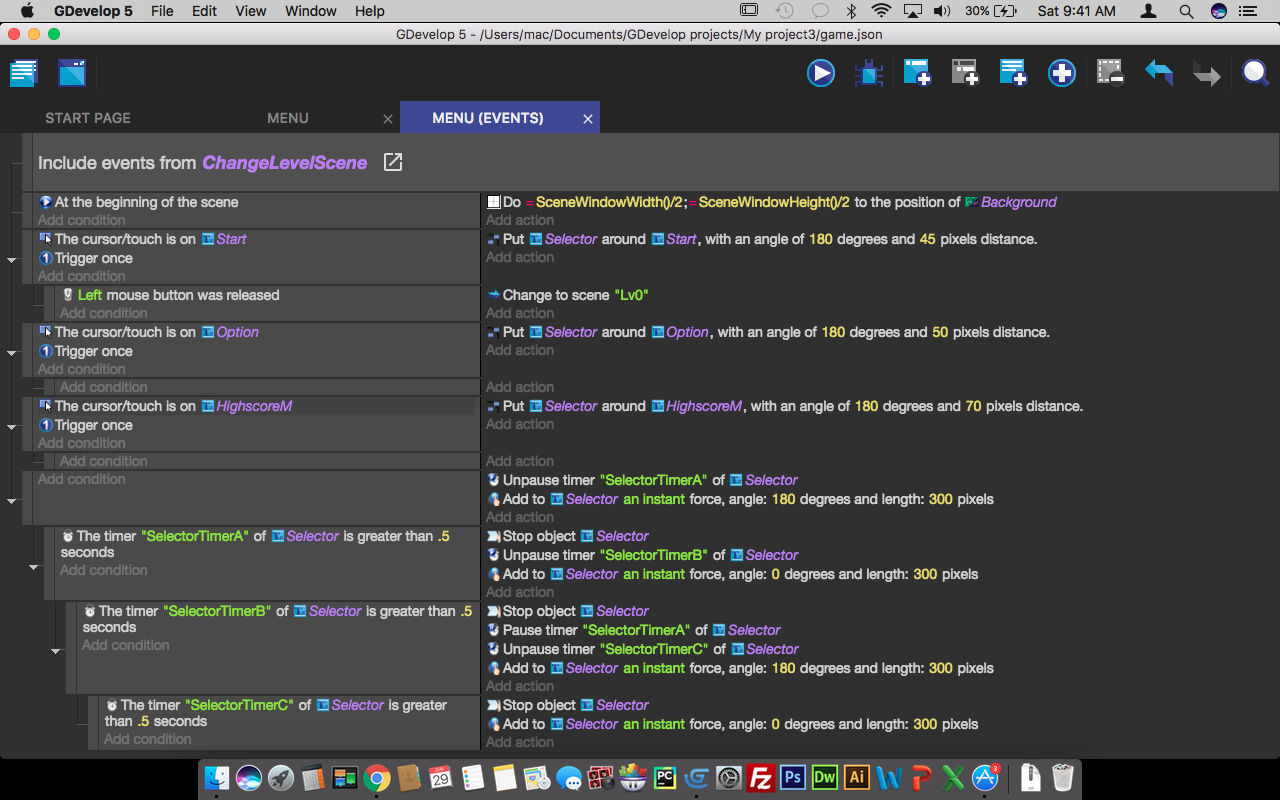1280x800 pixels.
Task: Switch to the MENU scene tab
Action: (x=288, y=118)
